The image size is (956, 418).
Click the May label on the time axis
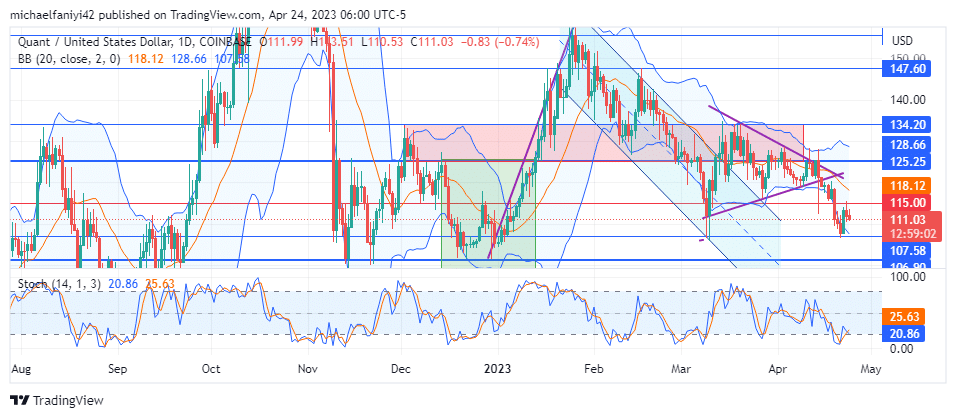click(872, 369)
